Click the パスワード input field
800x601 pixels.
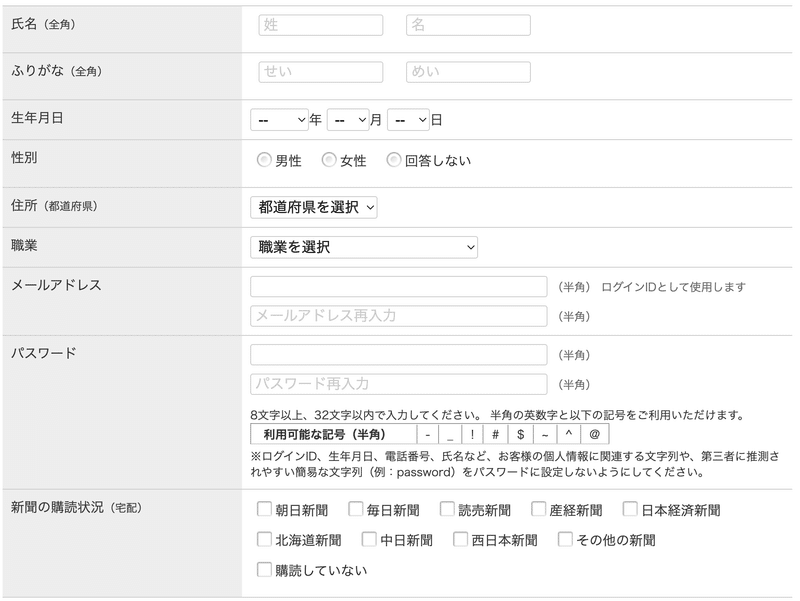tap(398, 355)
